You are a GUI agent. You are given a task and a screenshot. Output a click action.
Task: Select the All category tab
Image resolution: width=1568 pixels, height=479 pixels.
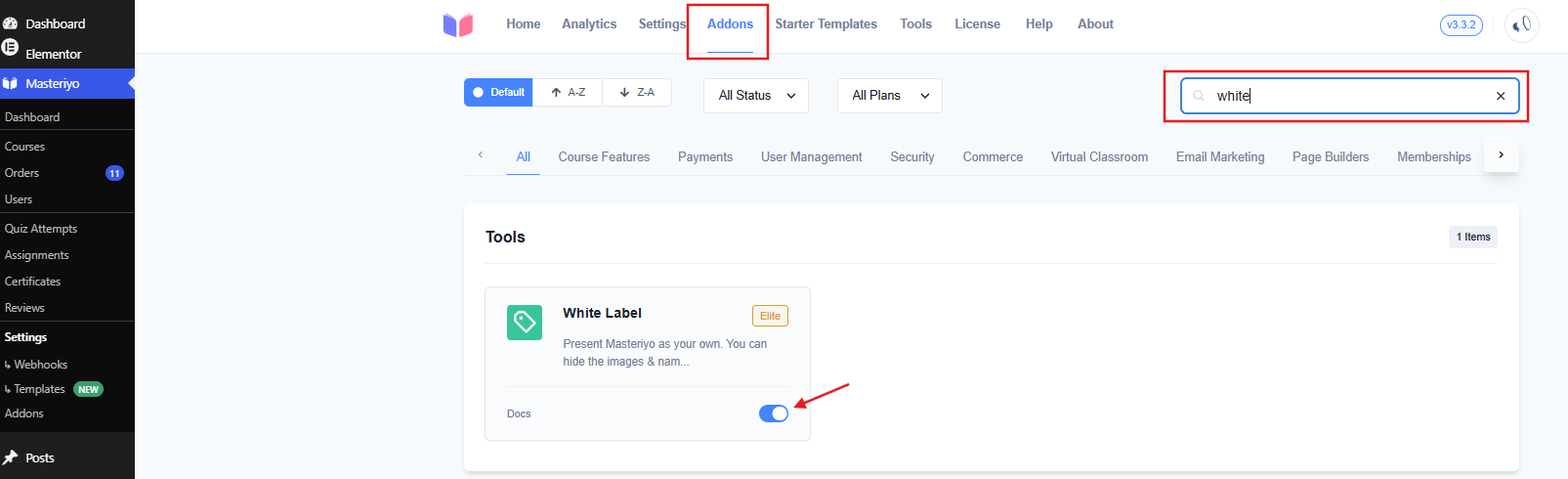click(523, 157)
